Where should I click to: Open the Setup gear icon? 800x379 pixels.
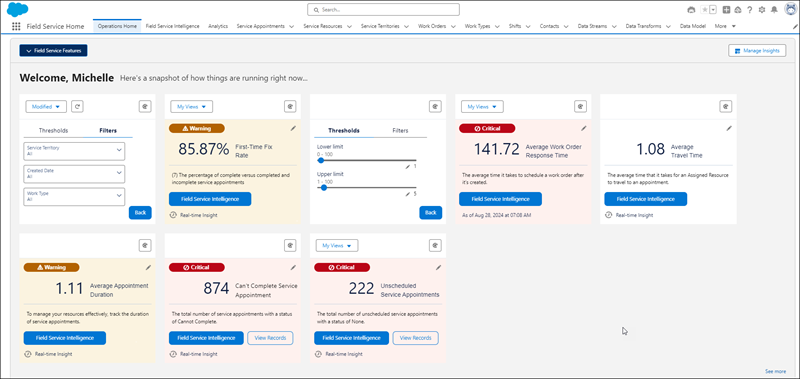(x=762, y=10)
